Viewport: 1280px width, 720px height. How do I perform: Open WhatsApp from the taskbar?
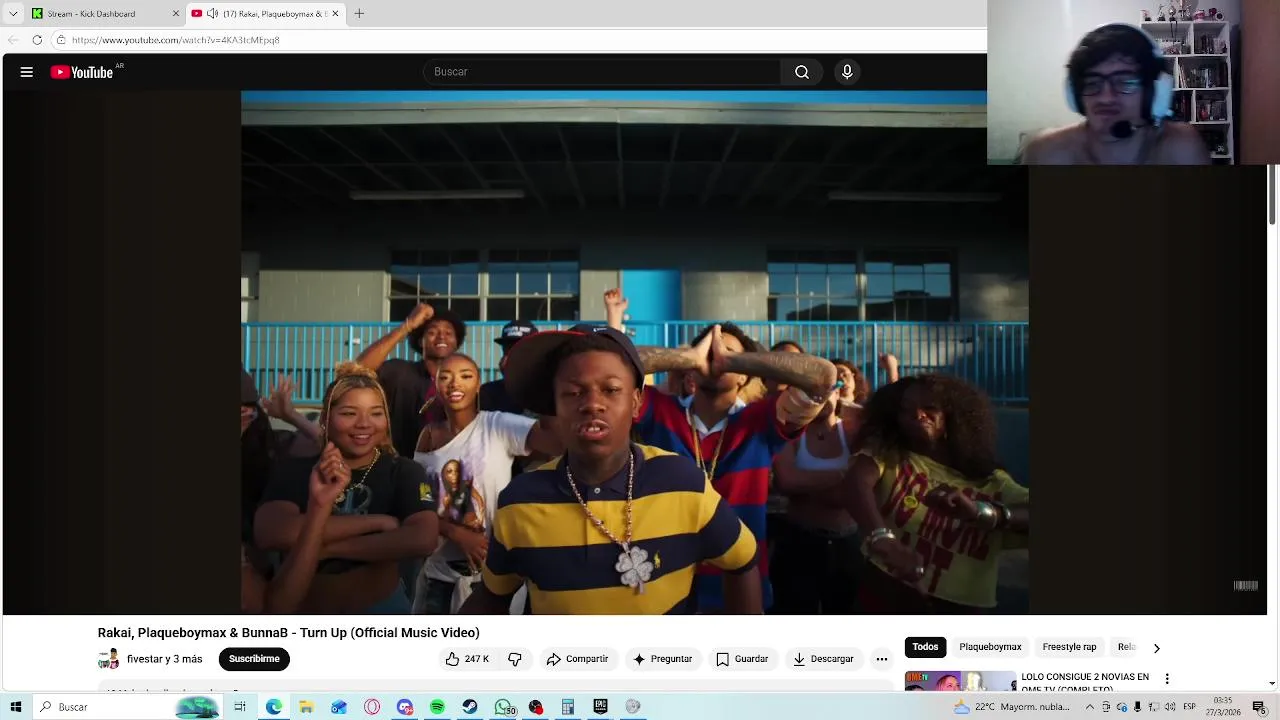pos(503,707)
